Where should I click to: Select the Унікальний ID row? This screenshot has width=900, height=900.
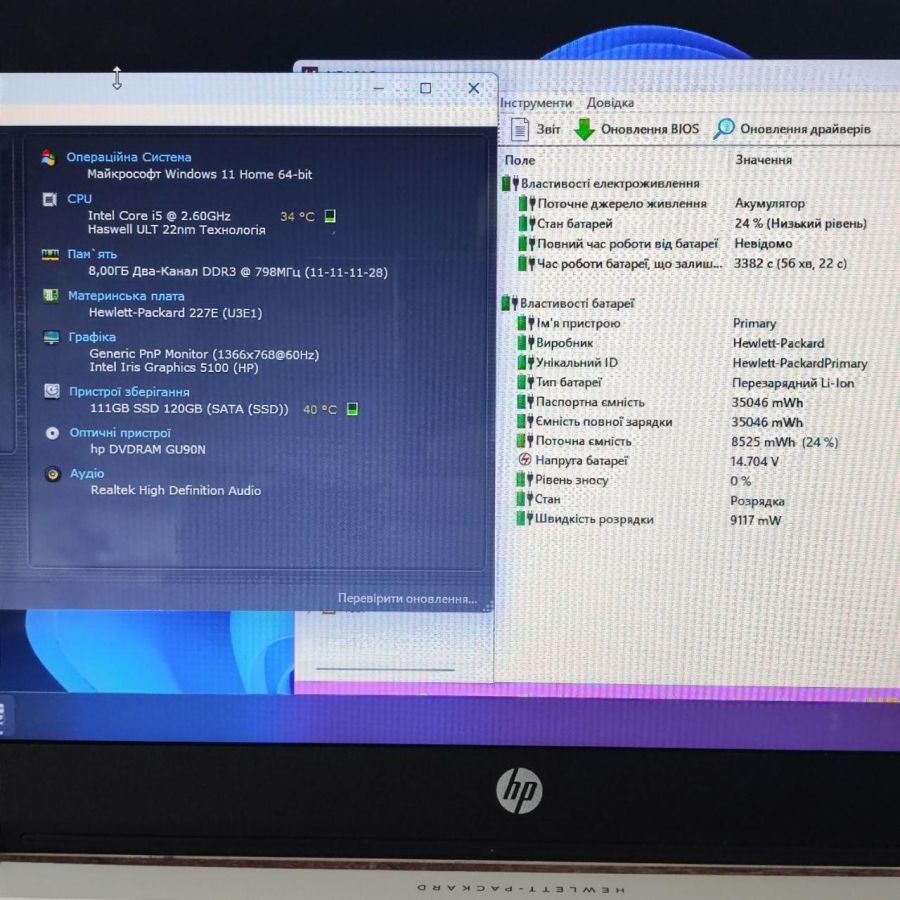click(x=697, y=363)
